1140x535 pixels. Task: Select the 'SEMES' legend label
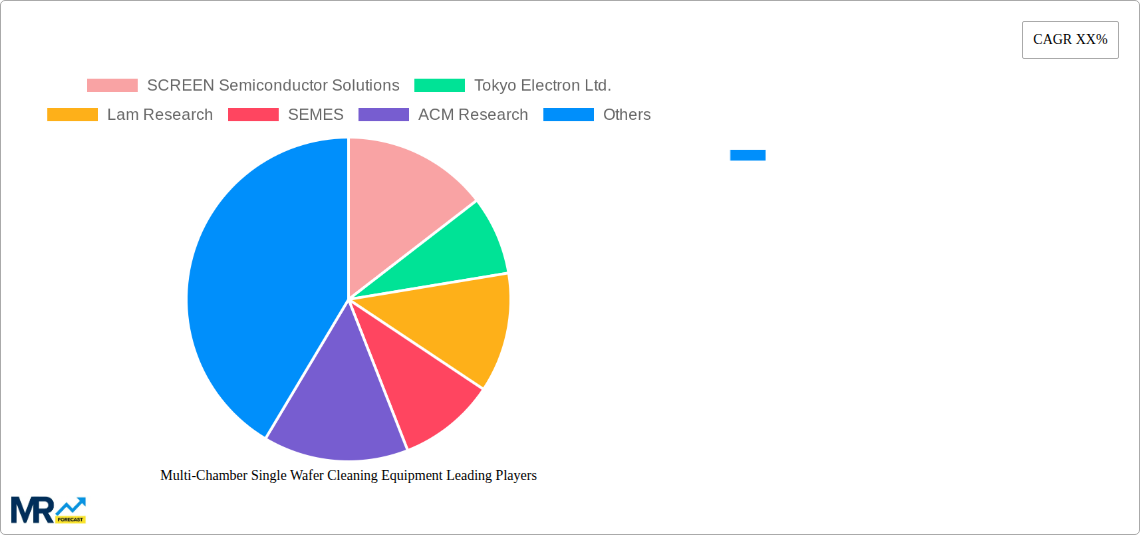coord(316,115)
